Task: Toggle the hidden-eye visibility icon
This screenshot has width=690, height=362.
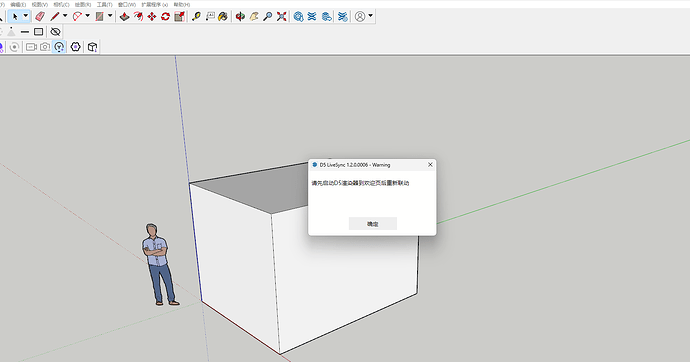Action: click(x=55, y=32)
